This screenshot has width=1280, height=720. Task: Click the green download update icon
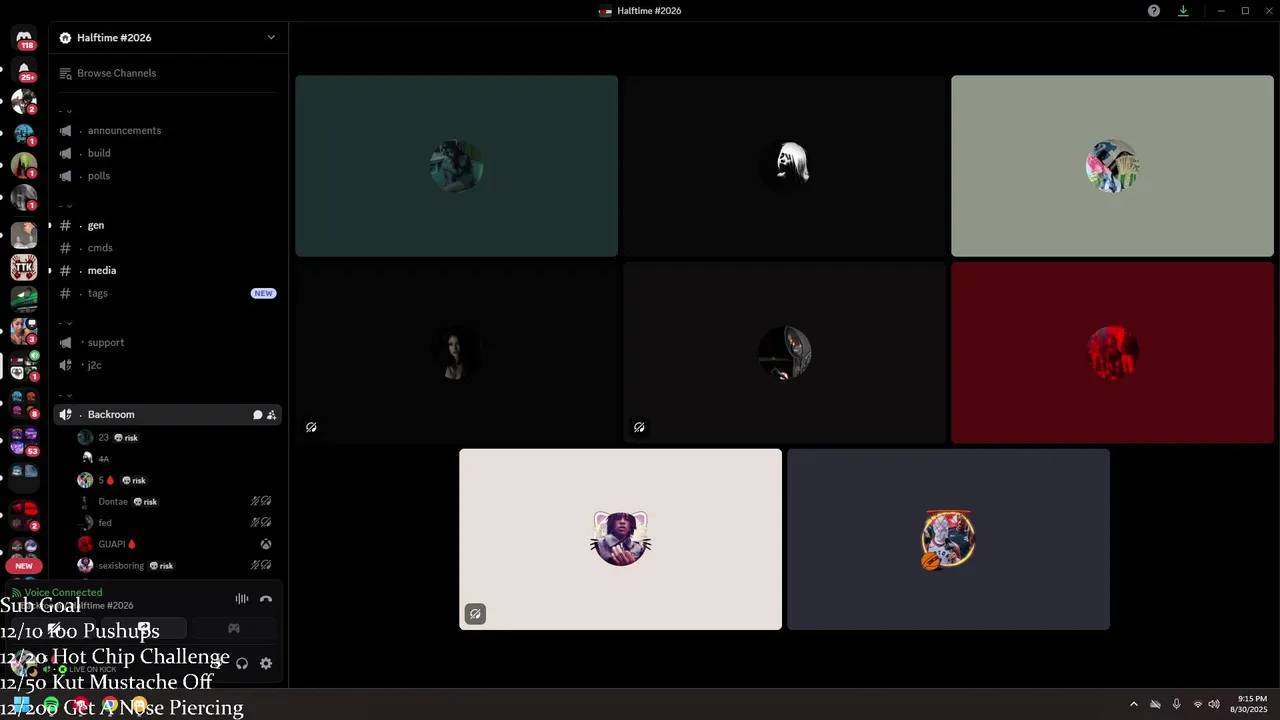point(1183,11)
